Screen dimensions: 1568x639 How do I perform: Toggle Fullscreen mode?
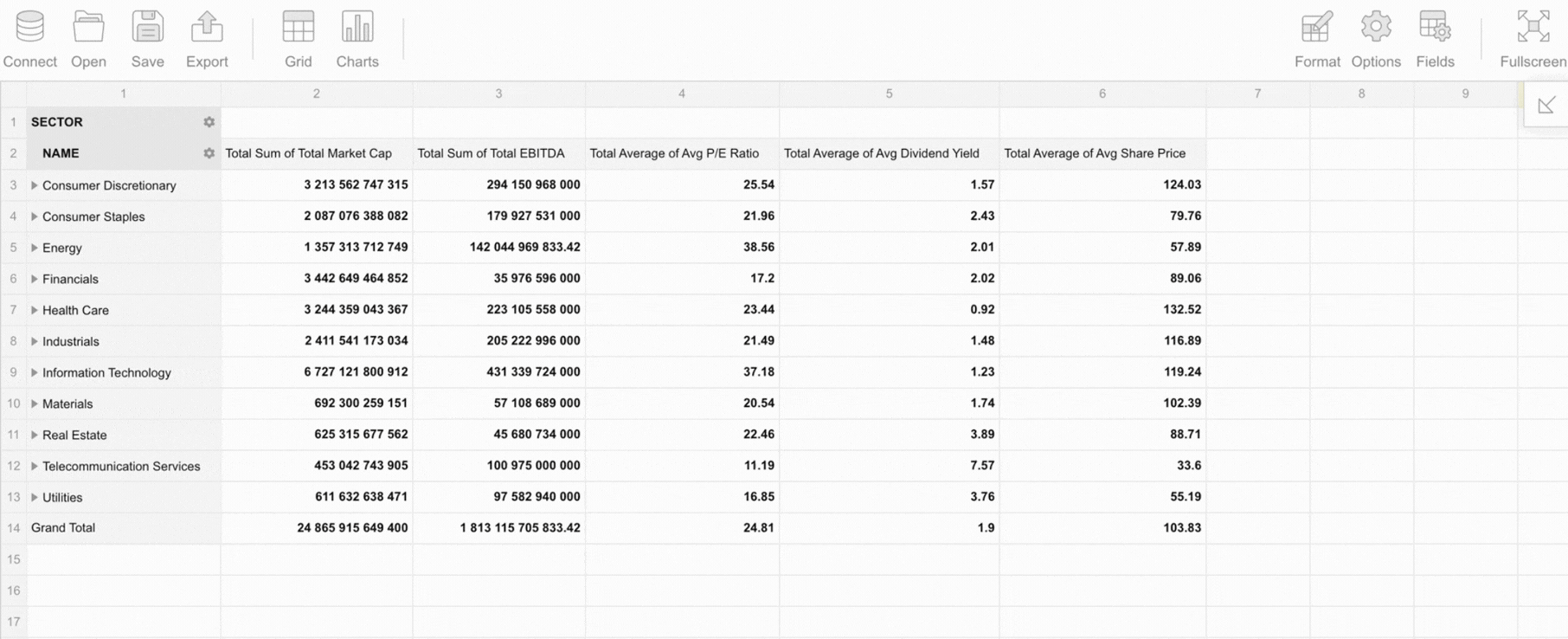[1533, 39]
